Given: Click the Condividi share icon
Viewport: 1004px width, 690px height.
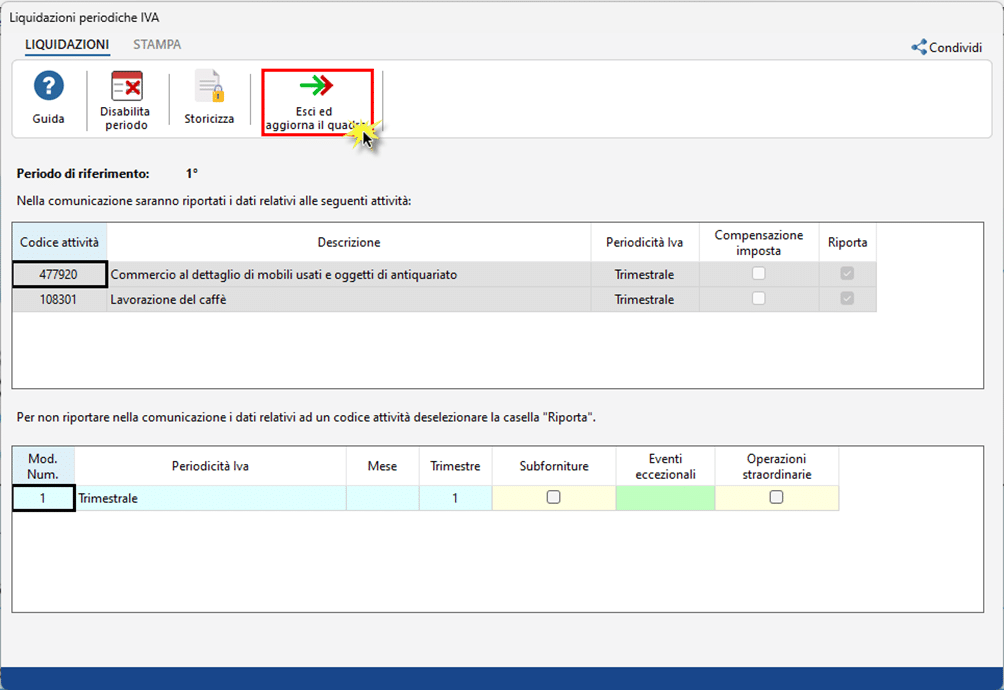Looking at the screenshot, I should 919,47.
